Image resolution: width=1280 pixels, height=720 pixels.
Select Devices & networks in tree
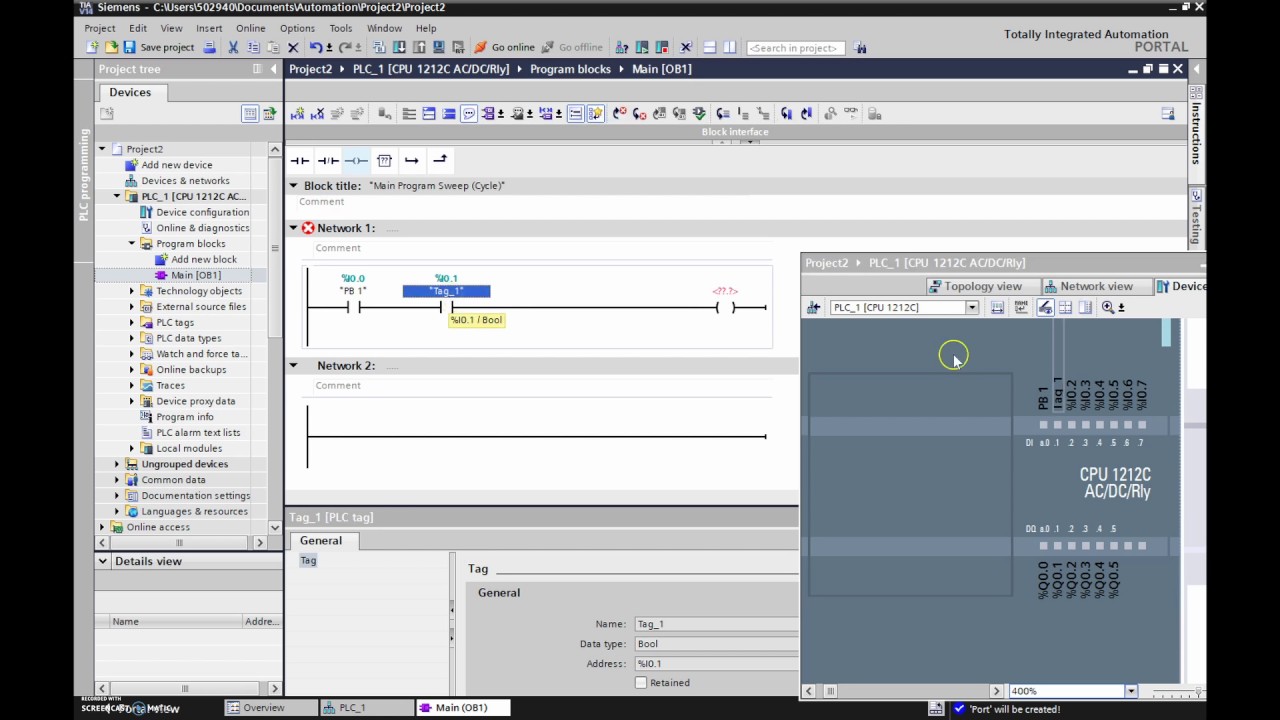click(x=185, y=181)
